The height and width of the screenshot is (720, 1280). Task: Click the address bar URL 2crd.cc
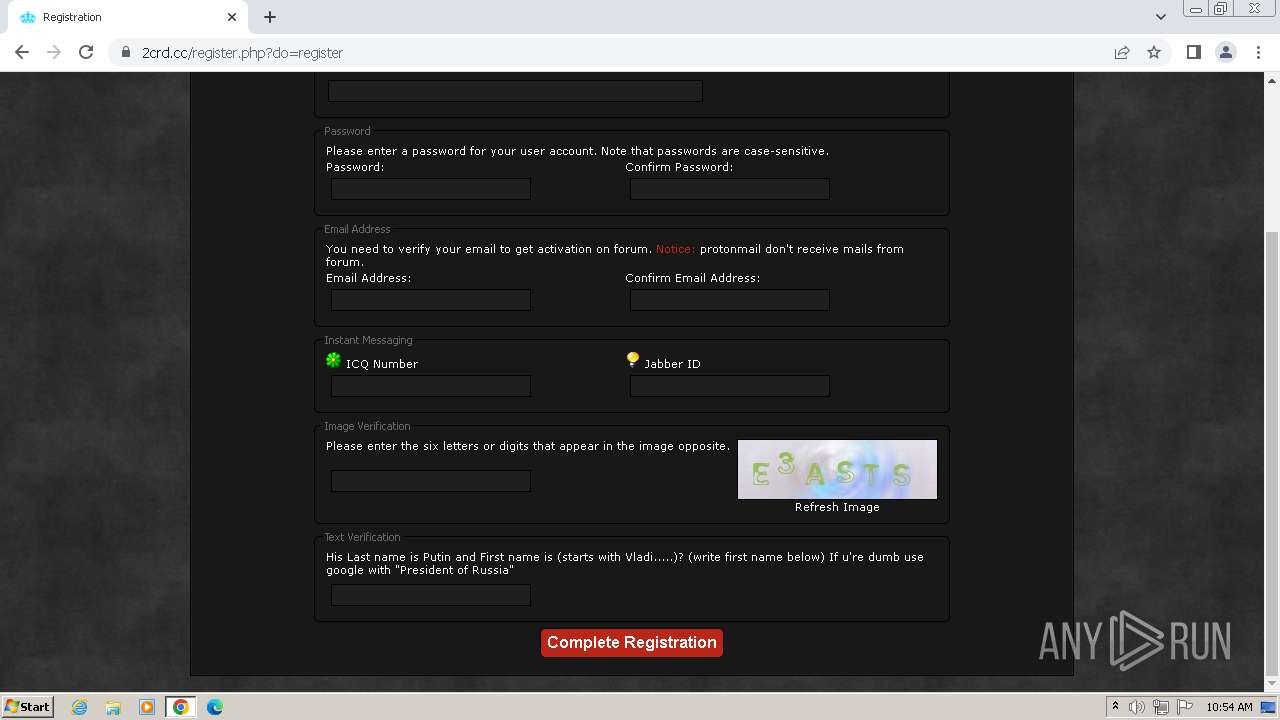click(x=242, y=53)
